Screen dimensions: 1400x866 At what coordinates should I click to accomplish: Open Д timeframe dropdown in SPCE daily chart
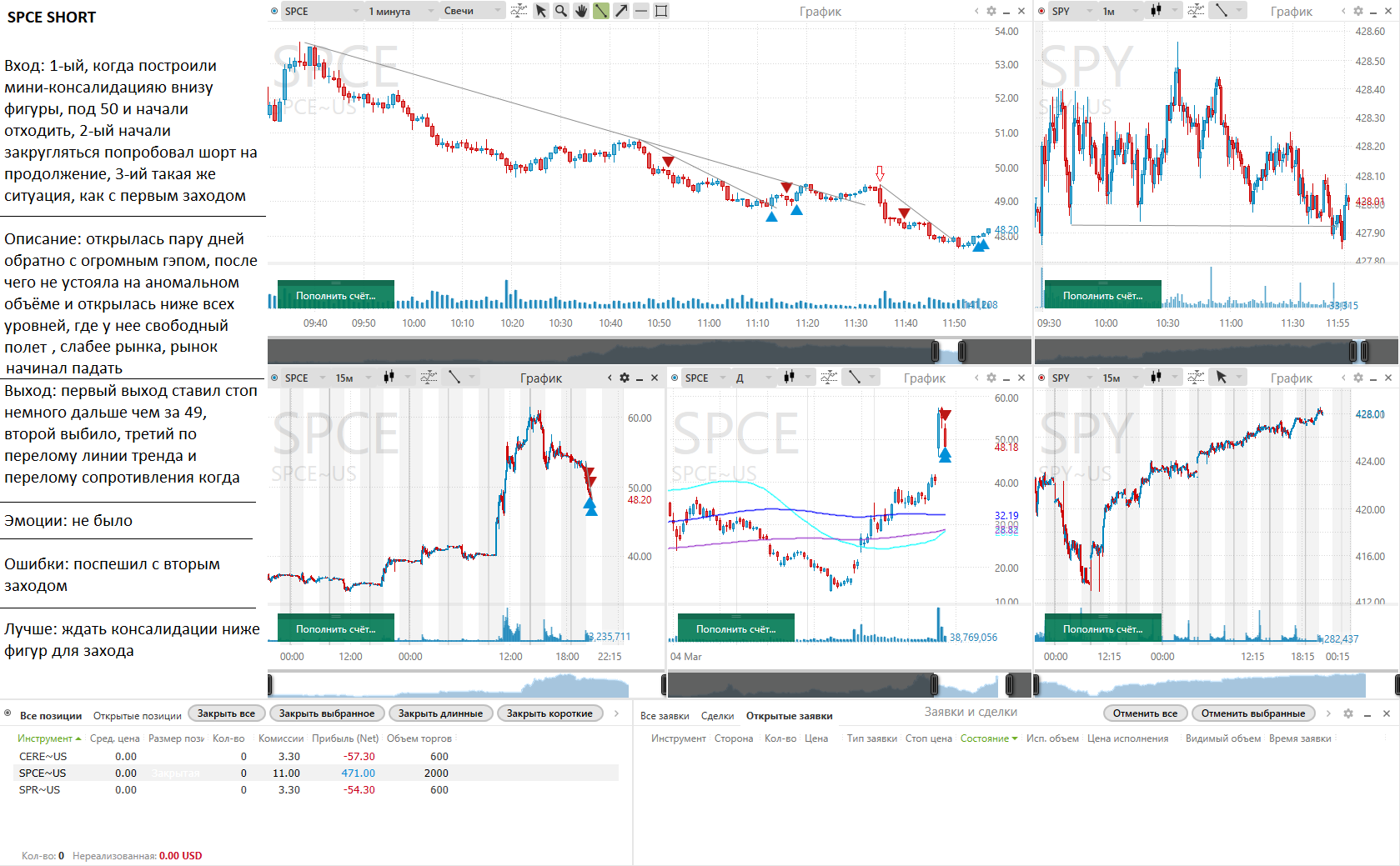pyautogui.click(x=753, y=378)
